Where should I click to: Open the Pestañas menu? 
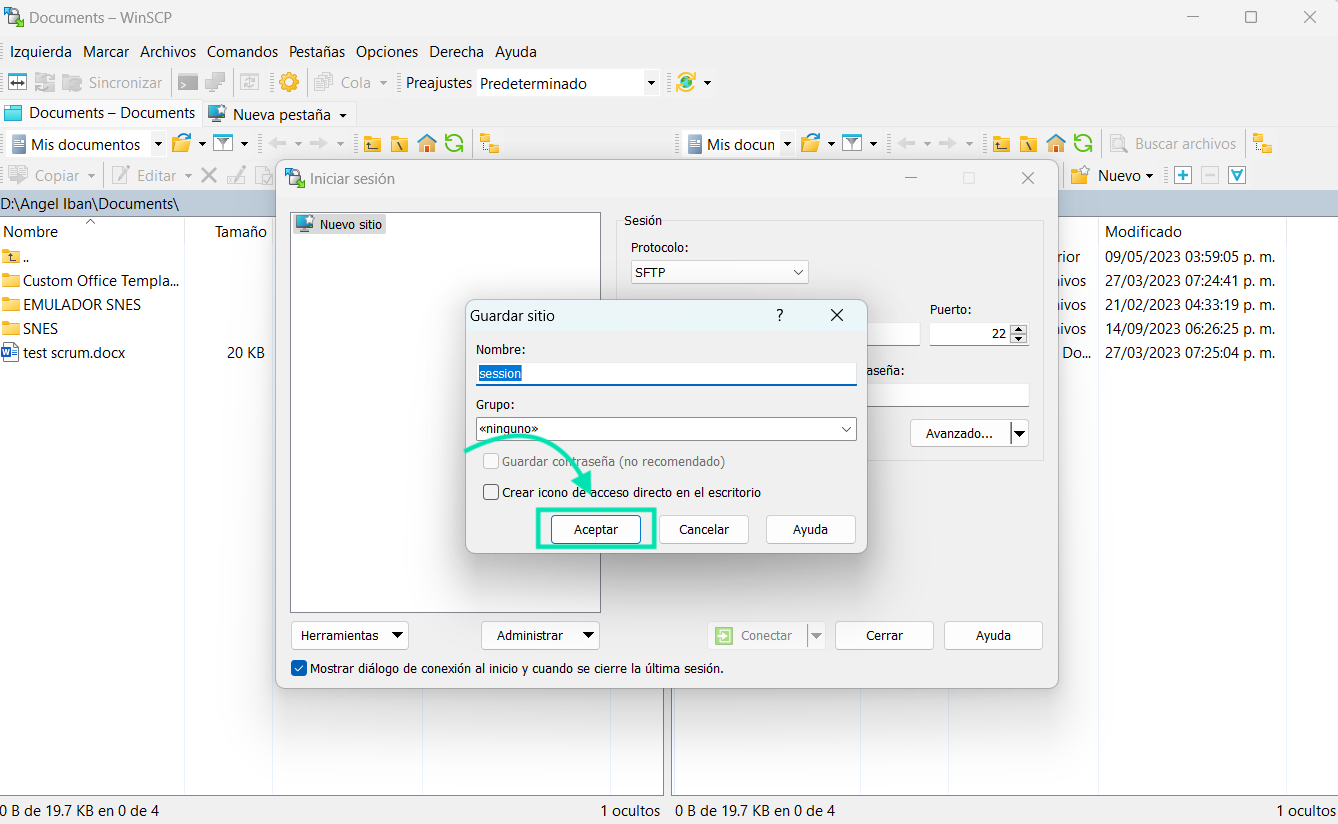(317, 51)
